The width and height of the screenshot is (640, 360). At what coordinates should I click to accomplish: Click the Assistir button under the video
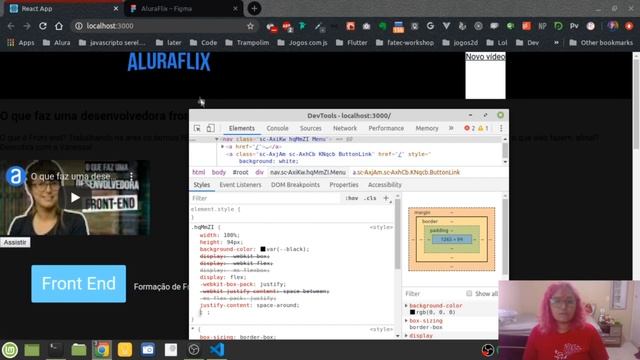coord(15,242)
